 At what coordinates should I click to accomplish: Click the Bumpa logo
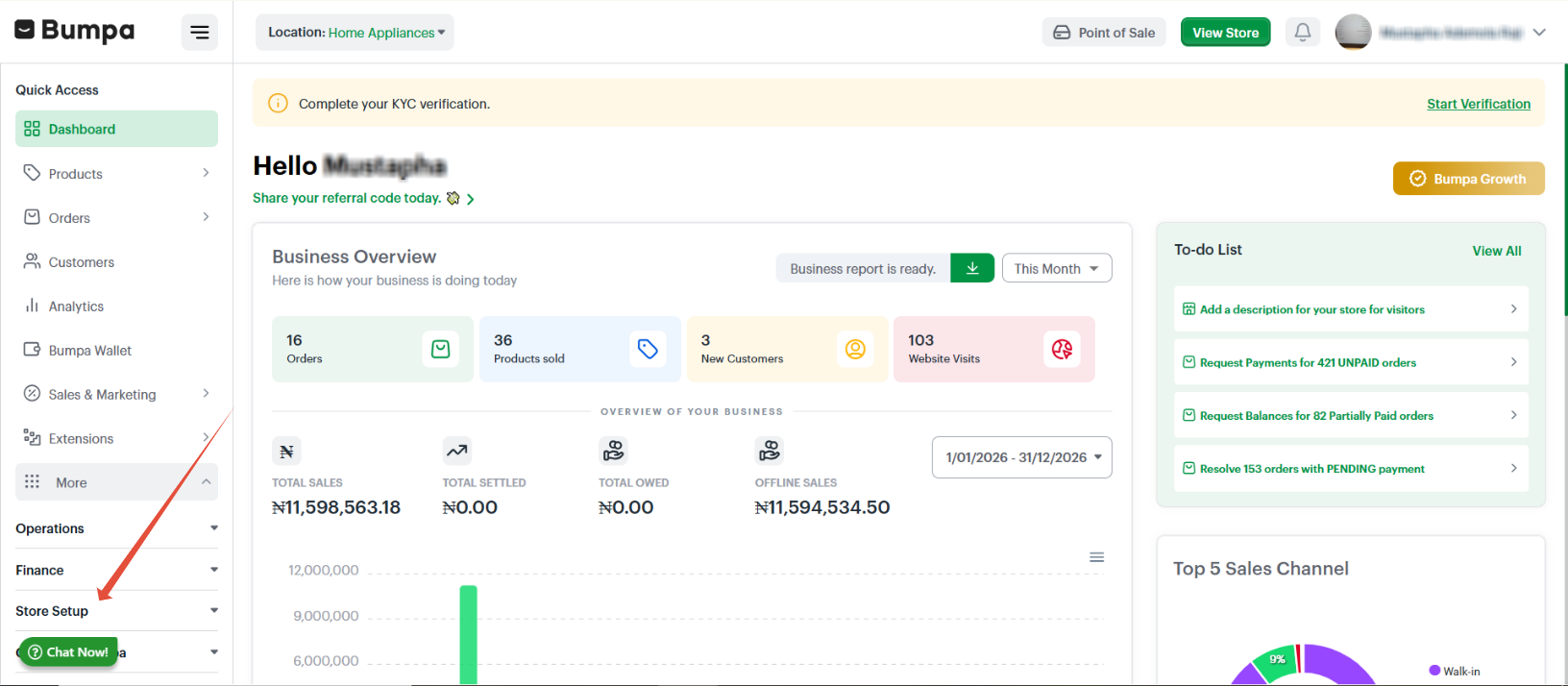coord(75,31)
